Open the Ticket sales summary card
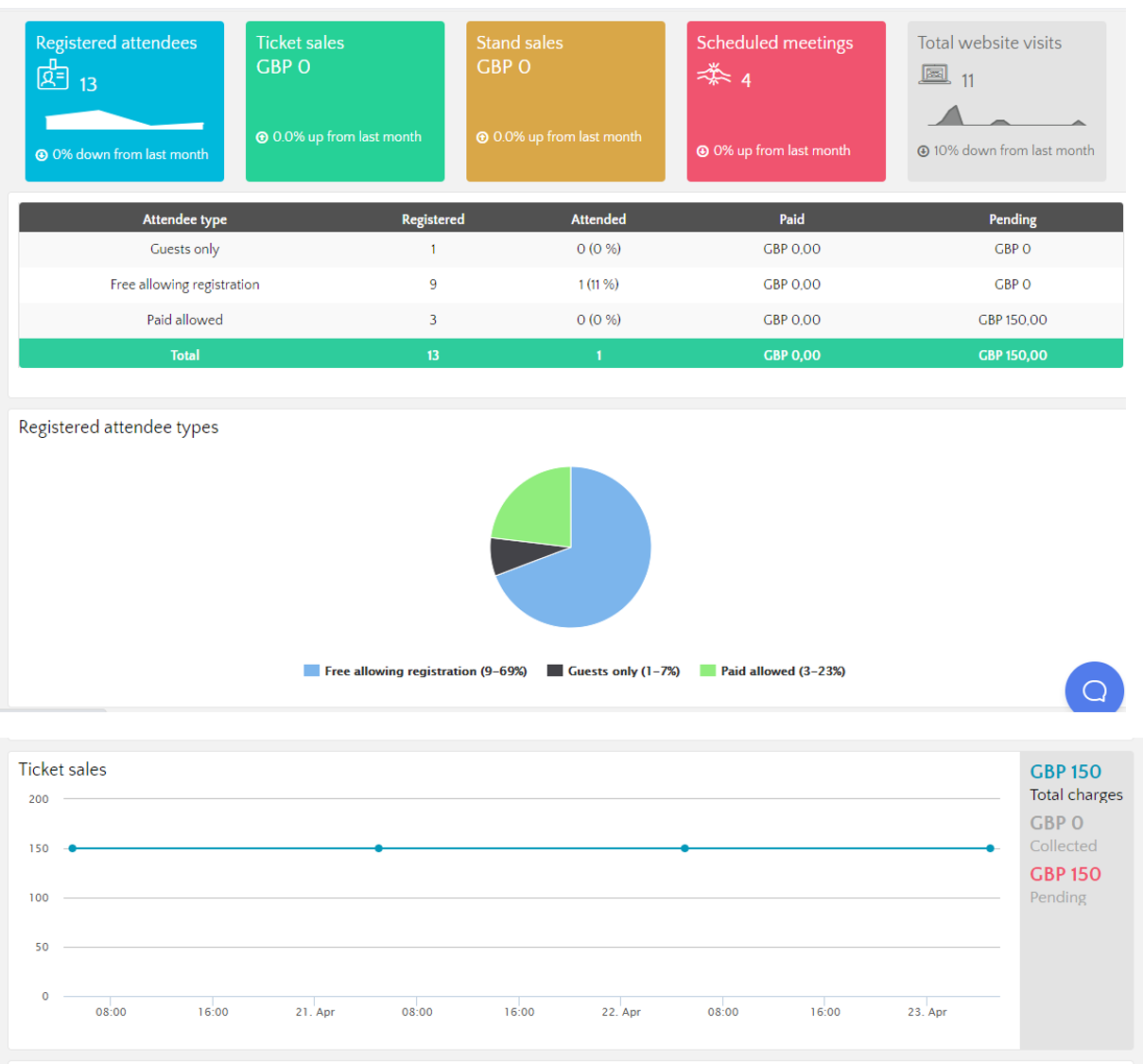Viewport: 1143px width, 1064px height. click(345, 101)
